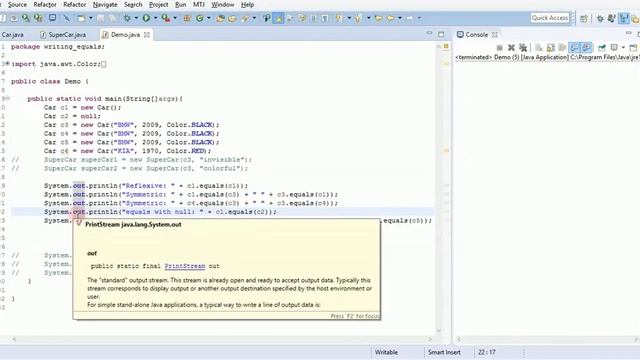Follow the PrintStream link in the tooltip

[x=185, y=266]
